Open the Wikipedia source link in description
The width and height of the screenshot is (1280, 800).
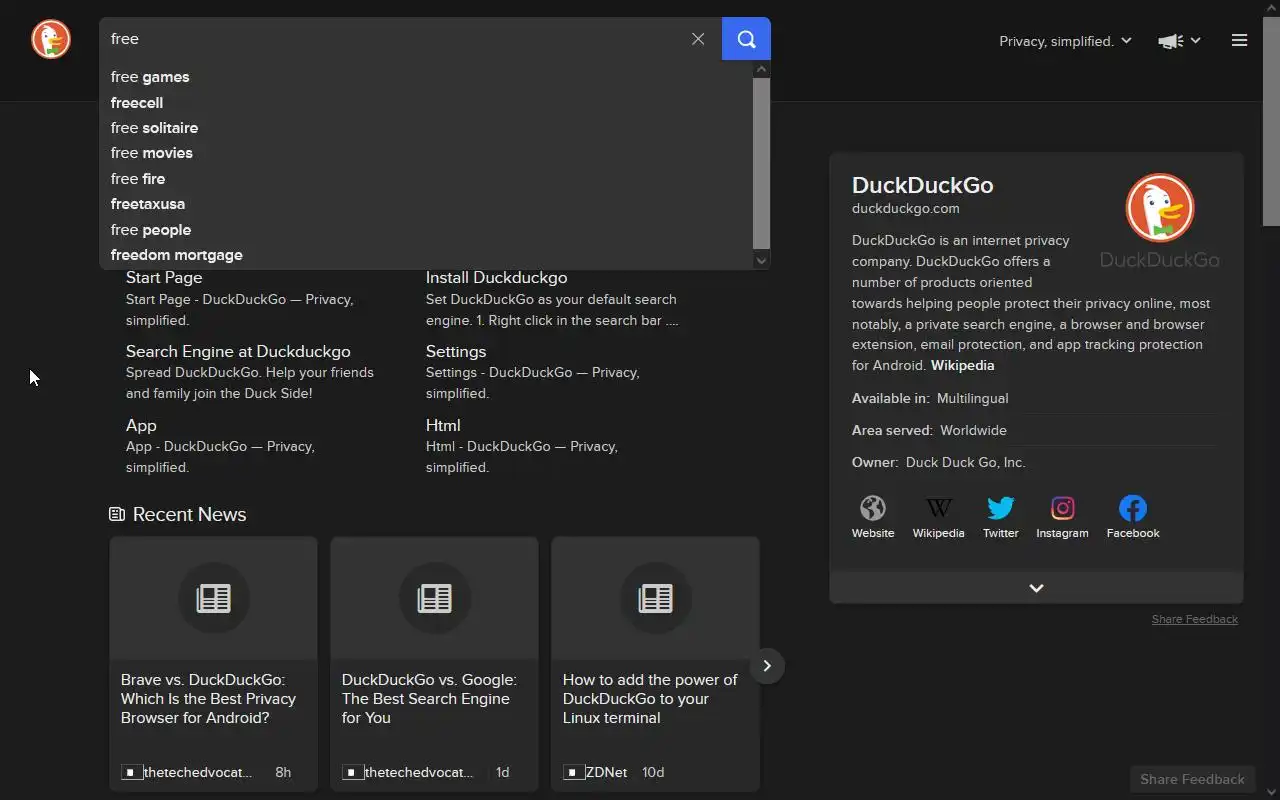pos(962,366)
